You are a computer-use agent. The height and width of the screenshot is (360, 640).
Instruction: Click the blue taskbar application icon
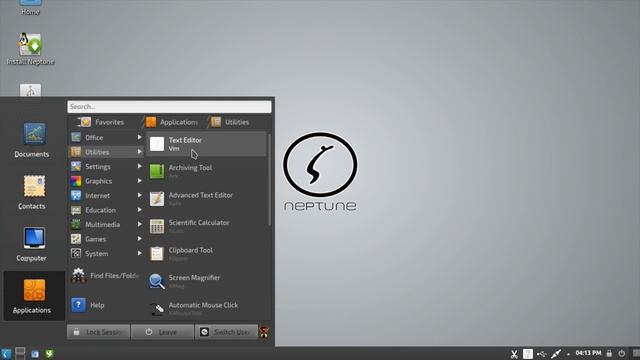[35, 354]
